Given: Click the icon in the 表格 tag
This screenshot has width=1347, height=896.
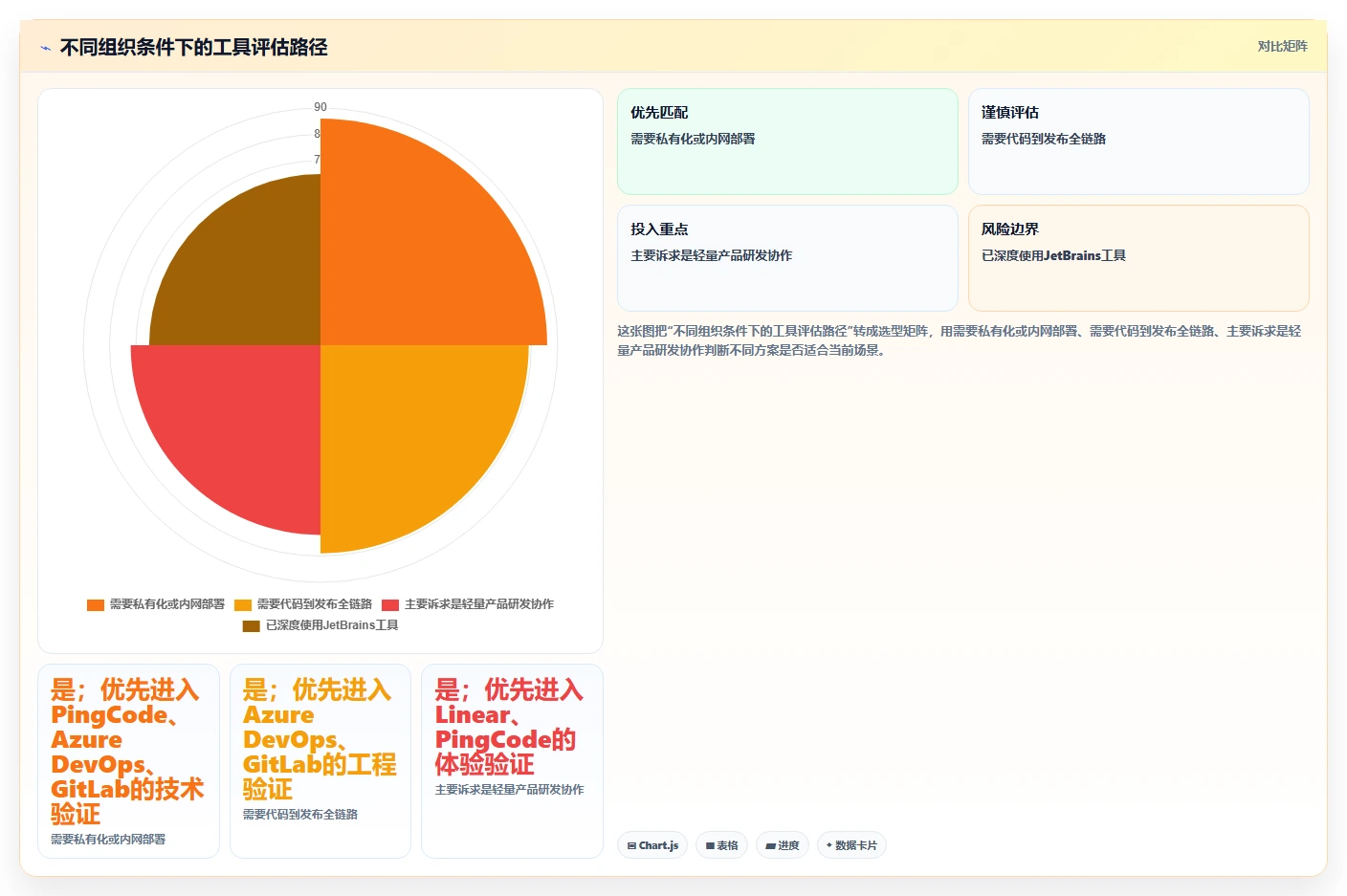Looking at the screenshot, I should click(710, 845).
